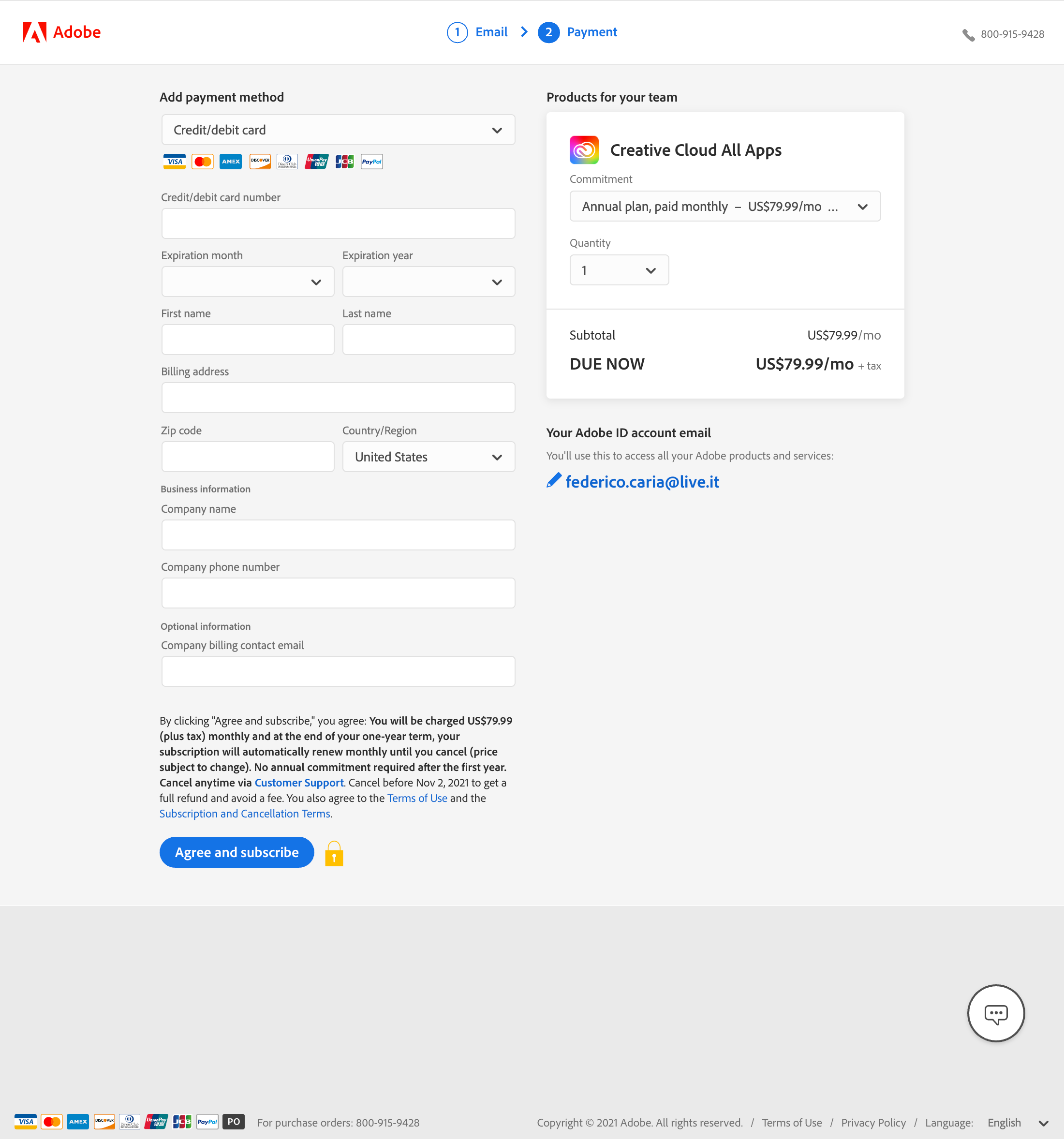Screen dimensions: 1064x1142
Task: Choose the PayPal payment icon
Action: tap(372, 162)
